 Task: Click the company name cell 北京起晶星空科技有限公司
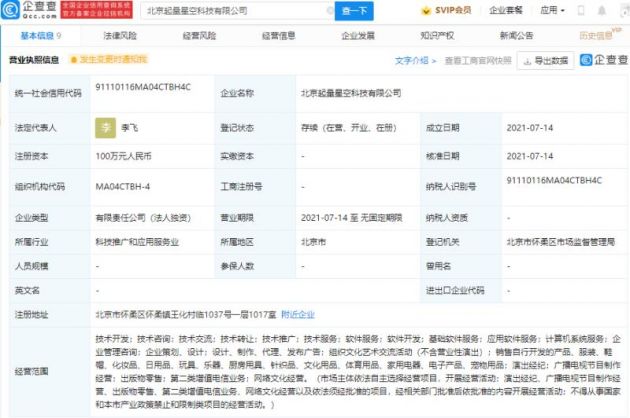coord(351,93)
